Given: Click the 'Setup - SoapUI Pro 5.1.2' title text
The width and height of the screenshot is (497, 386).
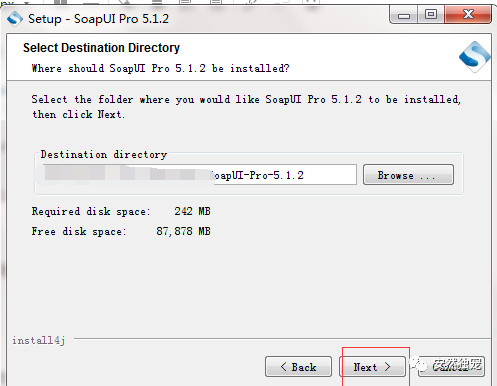Looking at the screenshot, I should coord(98,19).
